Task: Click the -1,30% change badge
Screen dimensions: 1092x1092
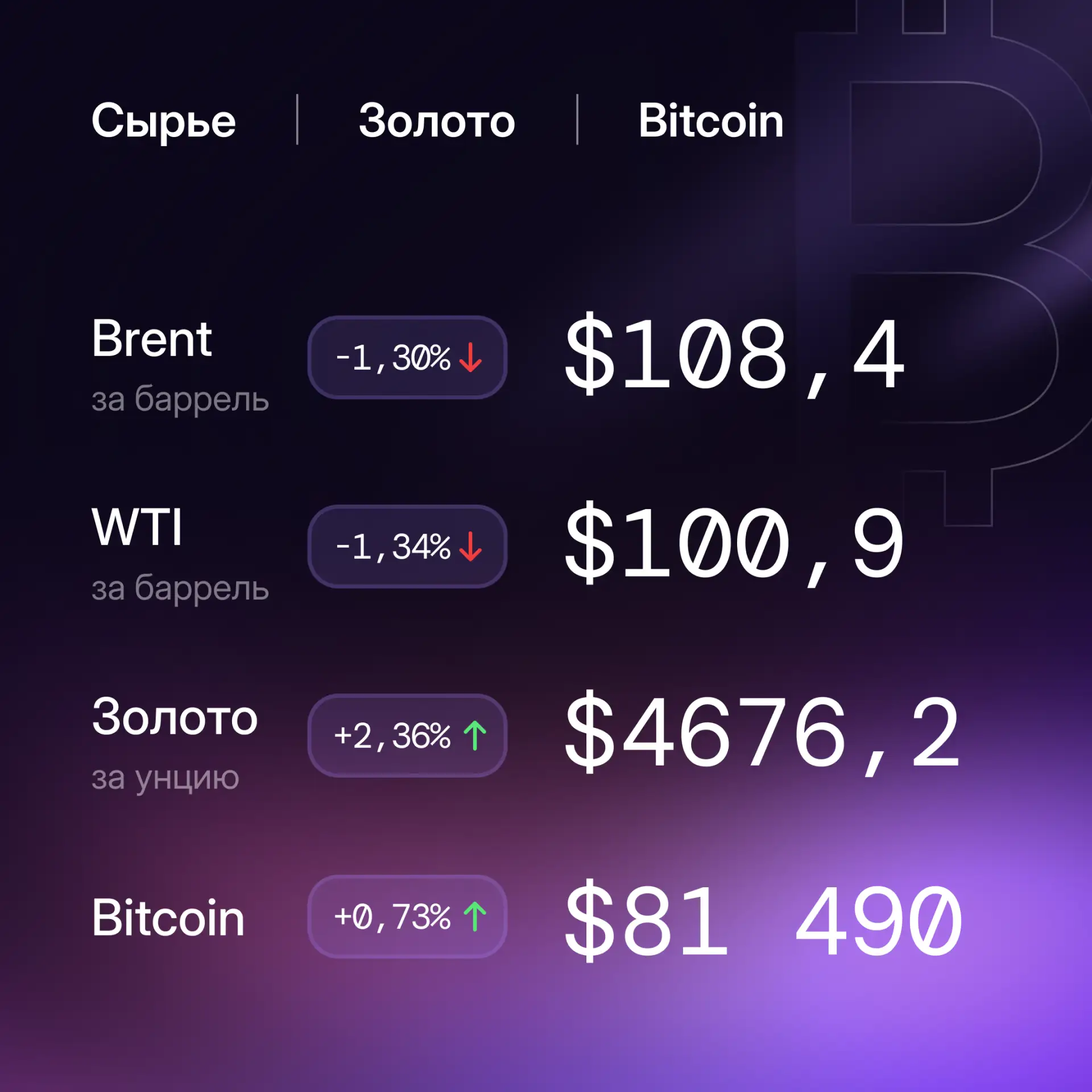Action: (x=407, y=357)
